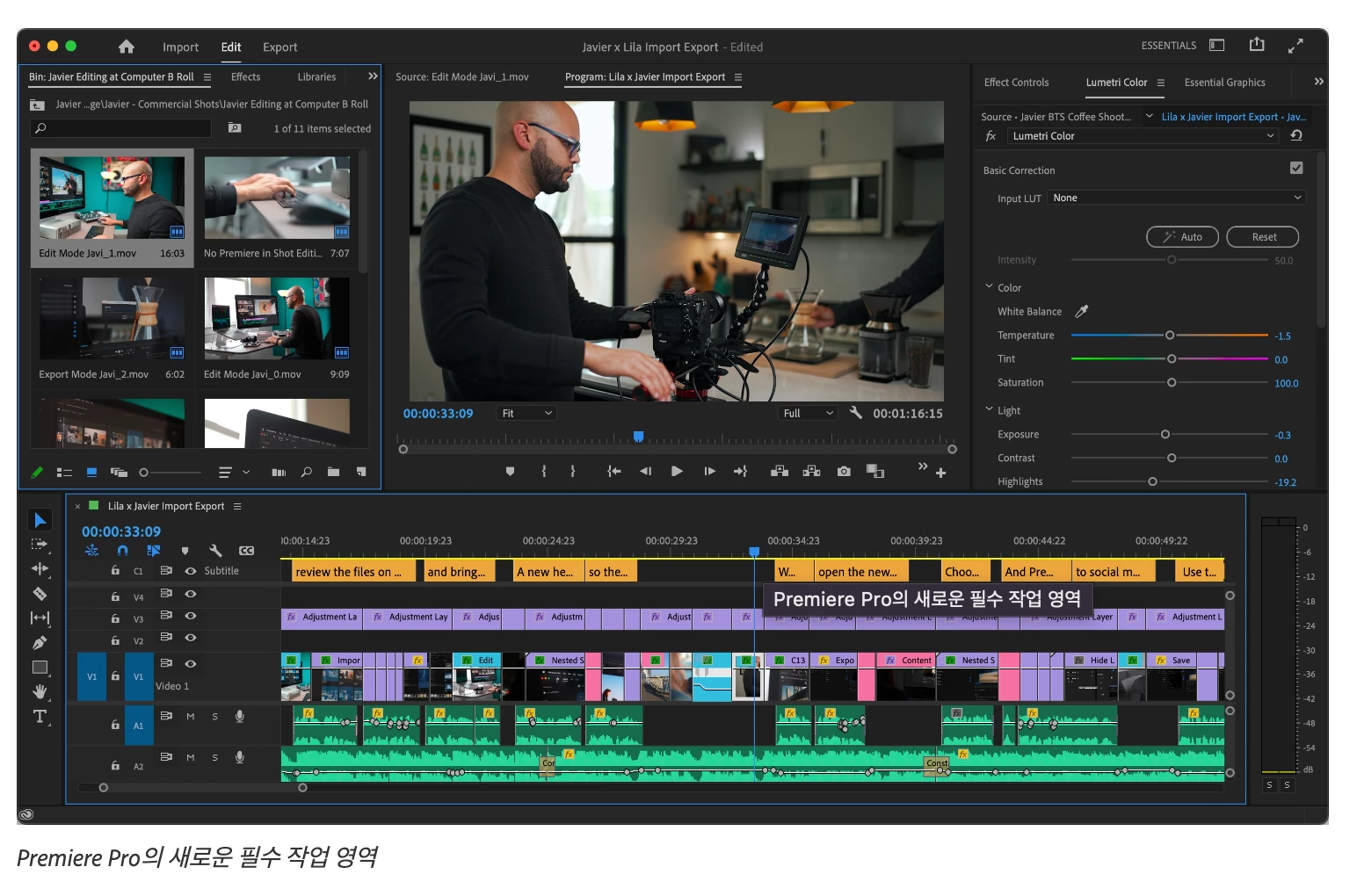Open the Libraries tab
The image size is (1357, 896).
pyautogui.click(x=316, y=77)
